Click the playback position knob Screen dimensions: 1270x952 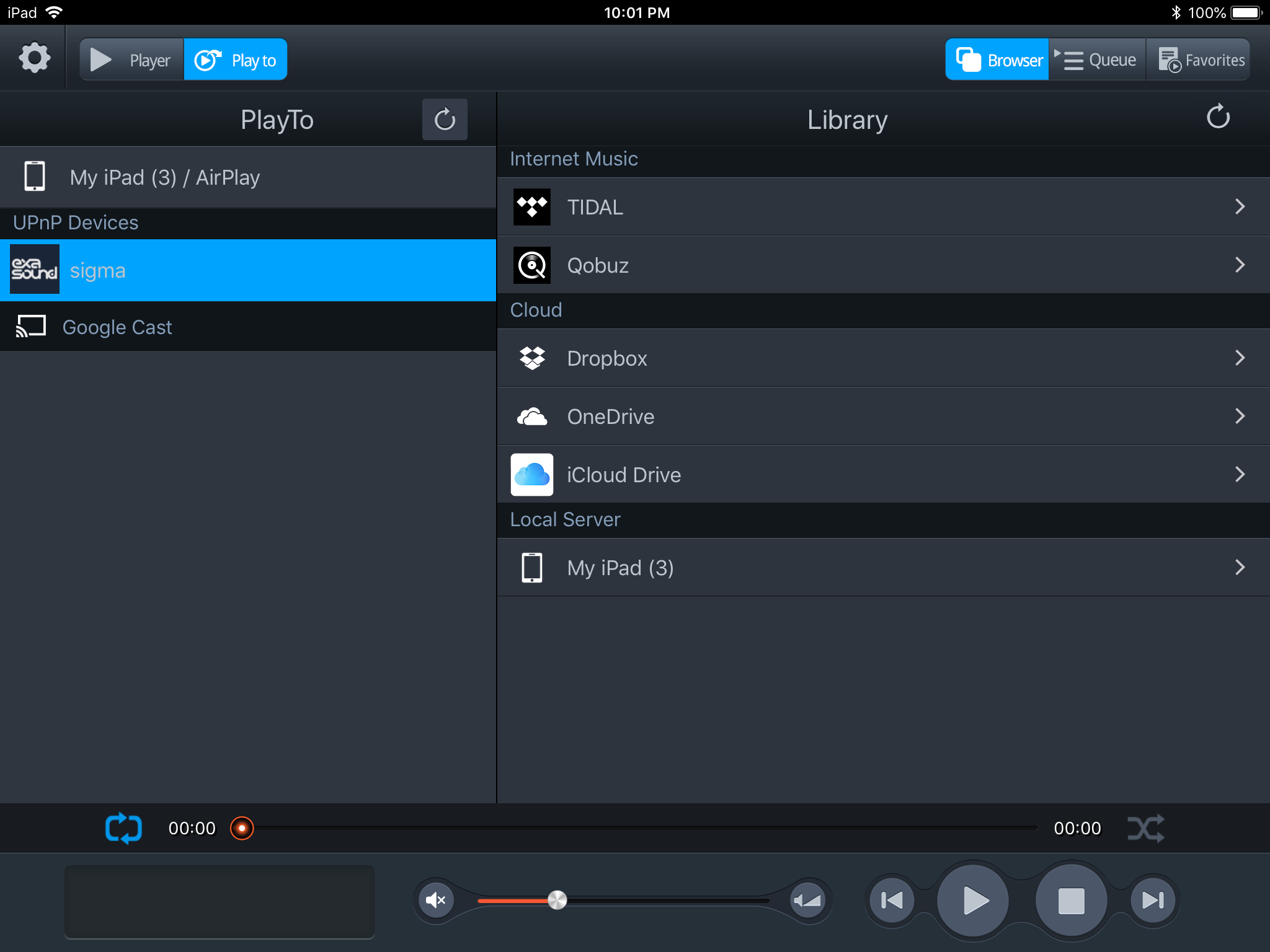point(242,828)
